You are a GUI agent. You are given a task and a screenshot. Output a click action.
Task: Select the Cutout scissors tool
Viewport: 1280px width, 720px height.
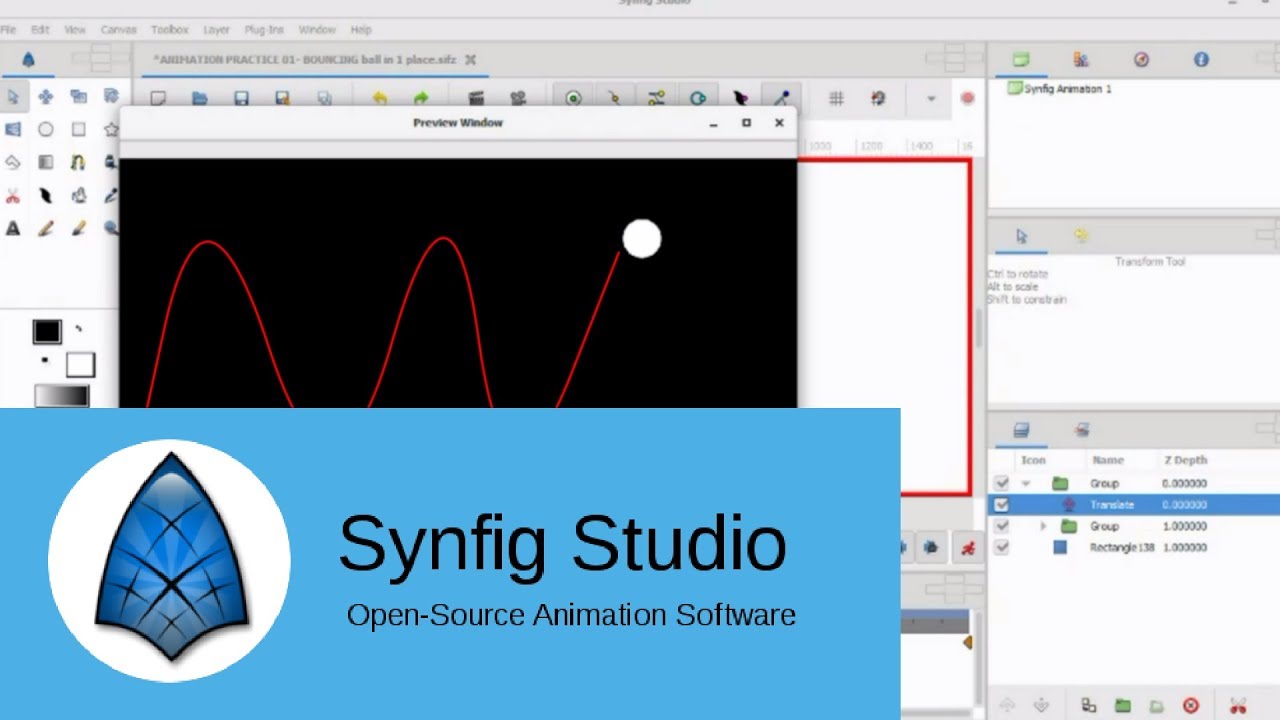pos(13,196)
